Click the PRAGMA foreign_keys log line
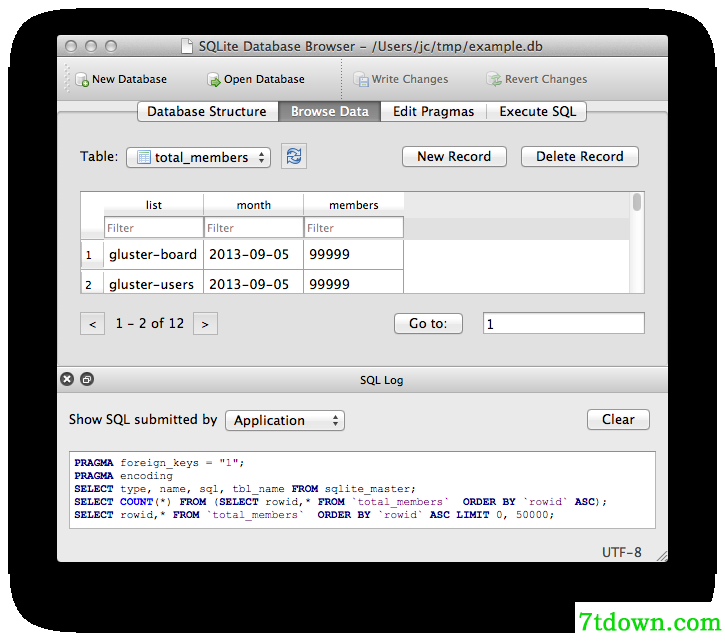The image size is (725, 641). point(159,463)
